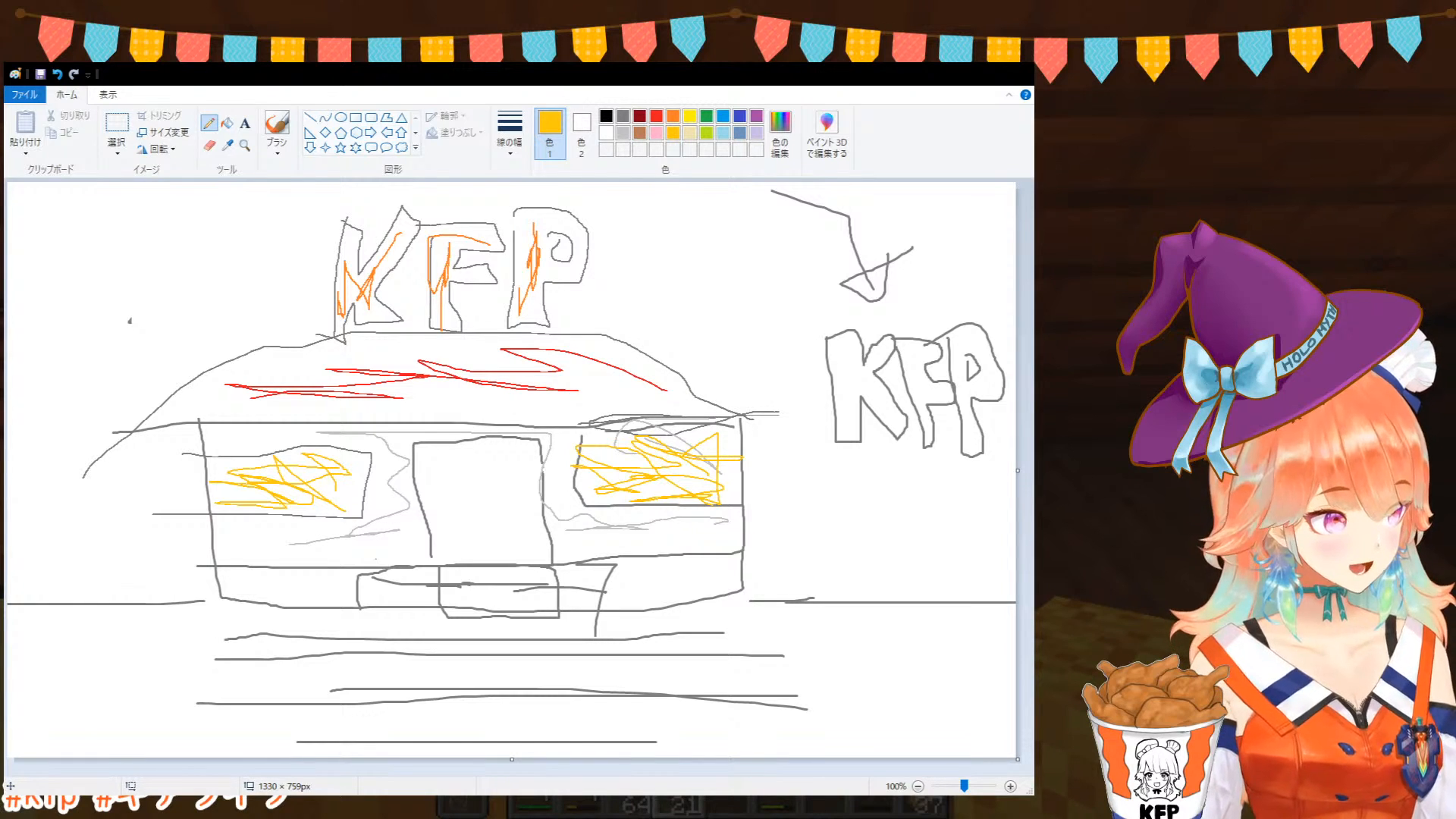
Task: Open the line width dropdown
Action: click(510, 133)
